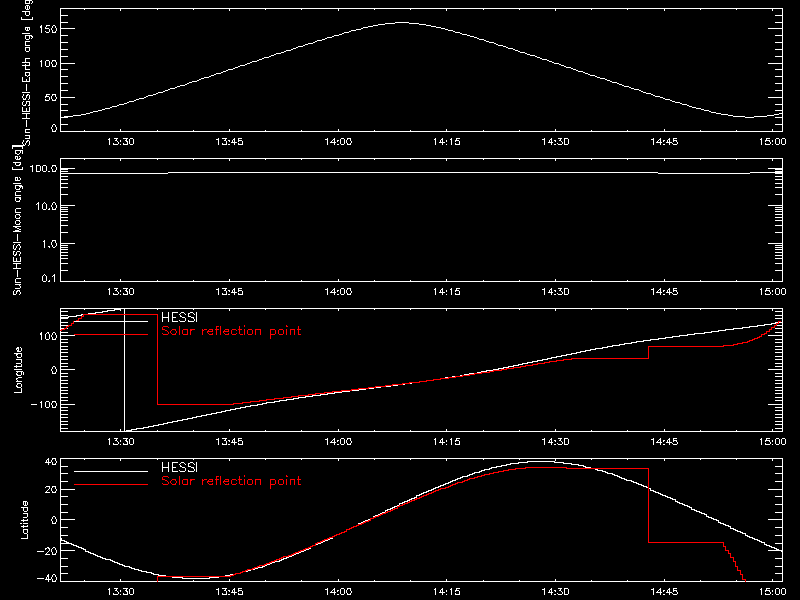Select 14:45 under the Longitude plot

tap(664, 442)
